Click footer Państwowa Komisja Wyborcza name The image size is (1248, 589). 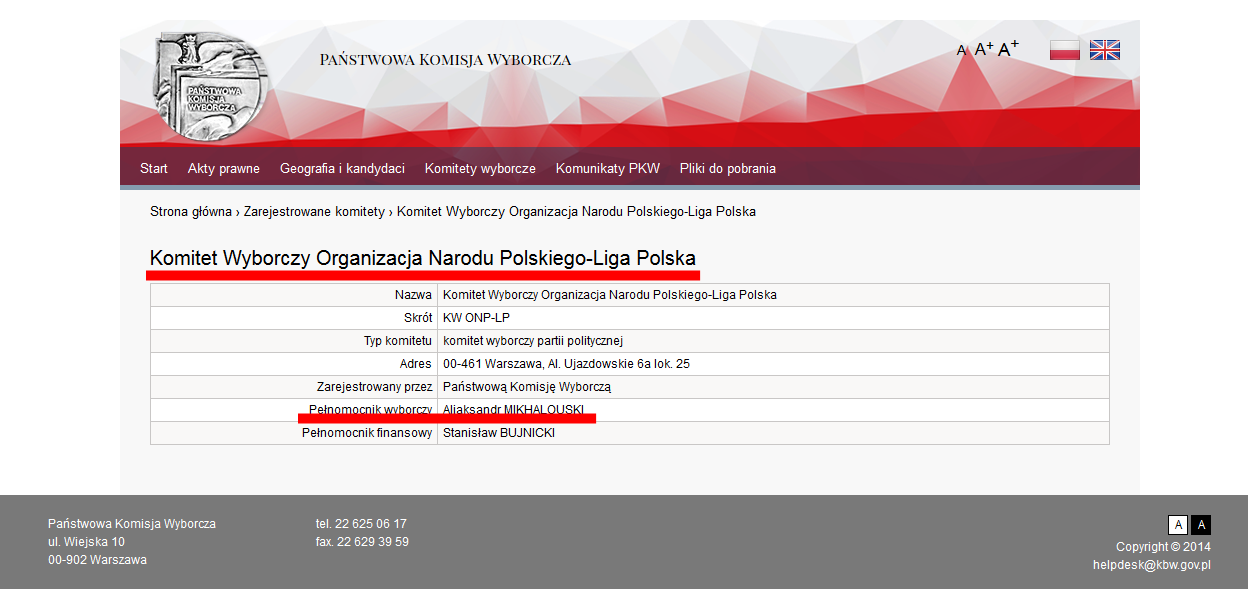coord(132,524)
